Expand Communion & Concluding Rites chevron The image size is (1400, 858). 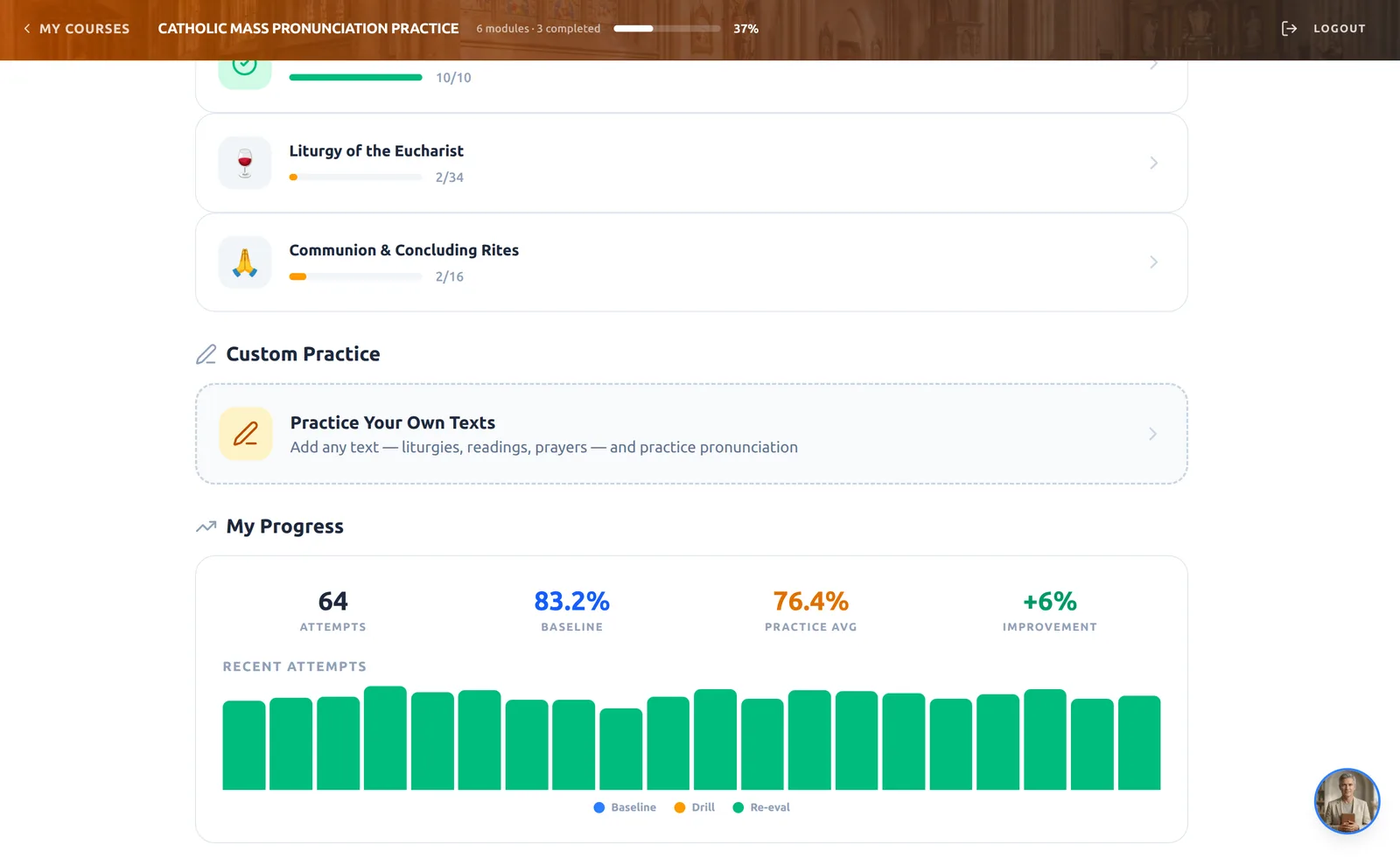tap(1153, 262)
